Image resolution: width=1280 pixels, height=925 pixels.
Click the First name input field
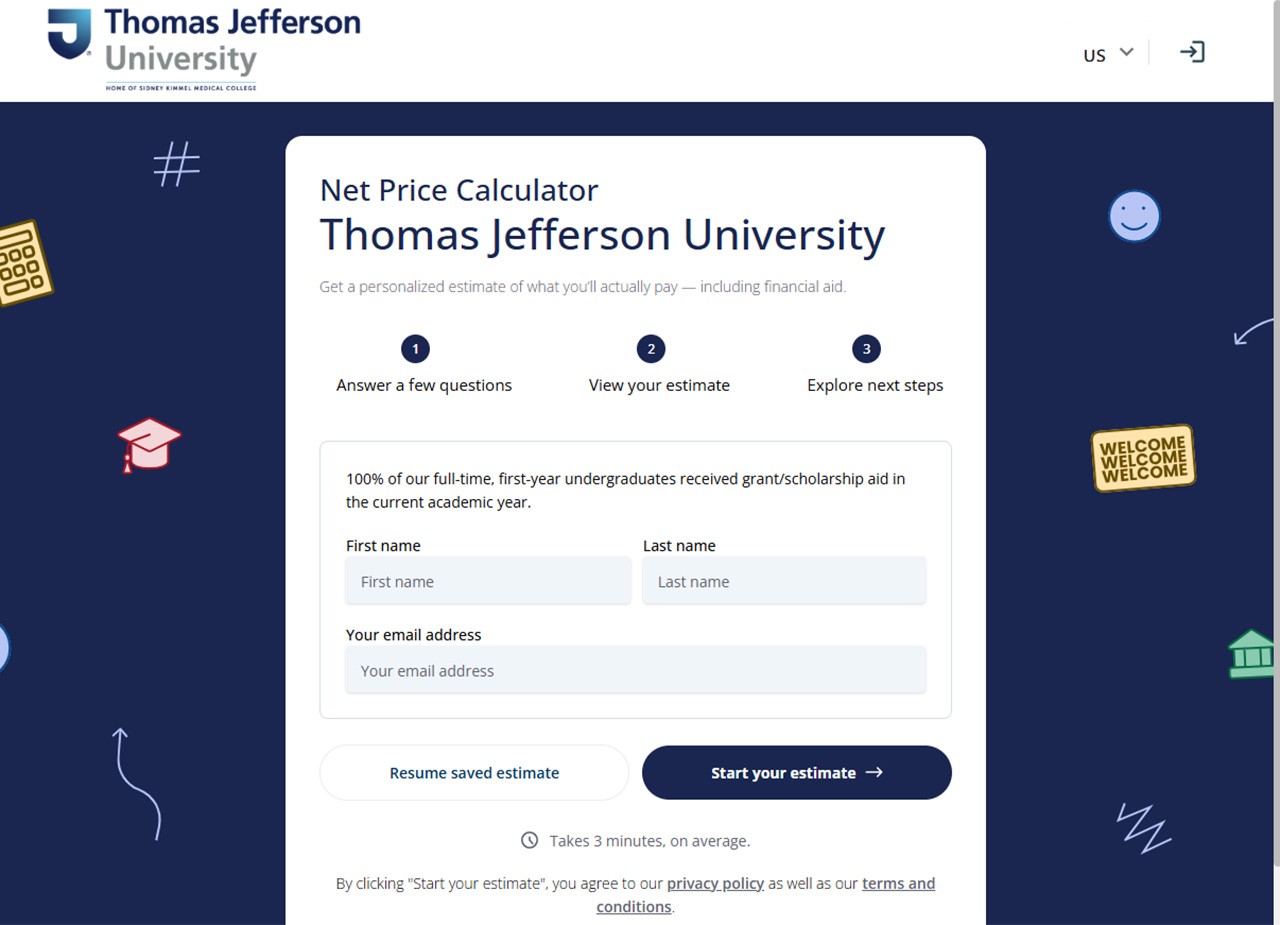[487, 581]
